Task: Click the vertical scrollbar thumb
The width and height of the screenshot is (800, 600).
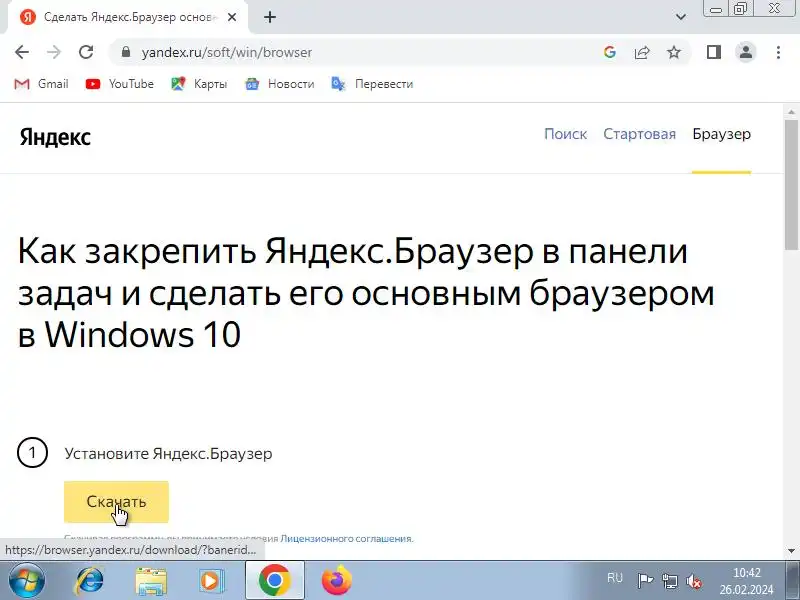Action: click(791, 185)
